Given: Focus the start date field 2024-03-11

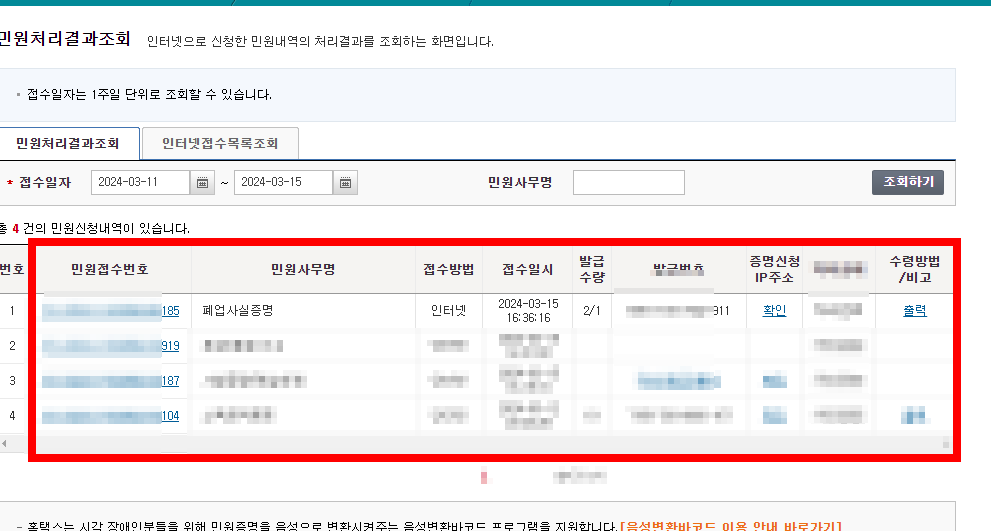Looking at the screenshot, I should coord(140,182).
